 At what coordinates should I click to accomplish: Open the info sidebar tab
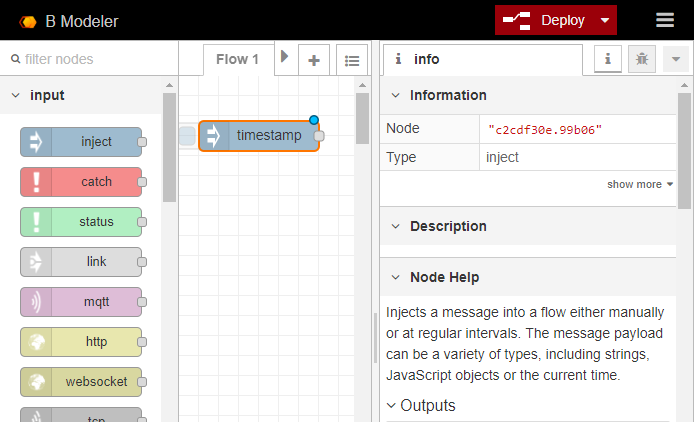482,59
